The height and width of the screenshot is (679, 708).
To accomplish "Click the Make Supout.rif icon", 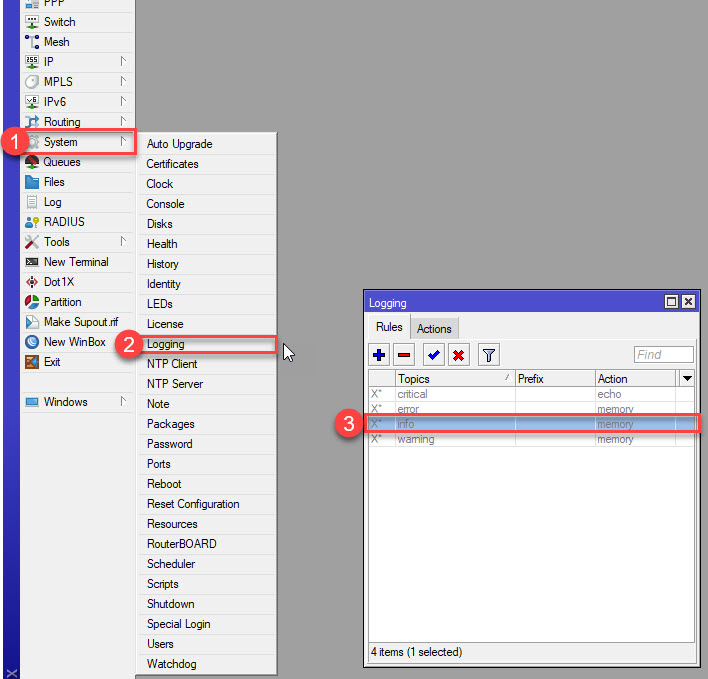I will click(32, 322).
